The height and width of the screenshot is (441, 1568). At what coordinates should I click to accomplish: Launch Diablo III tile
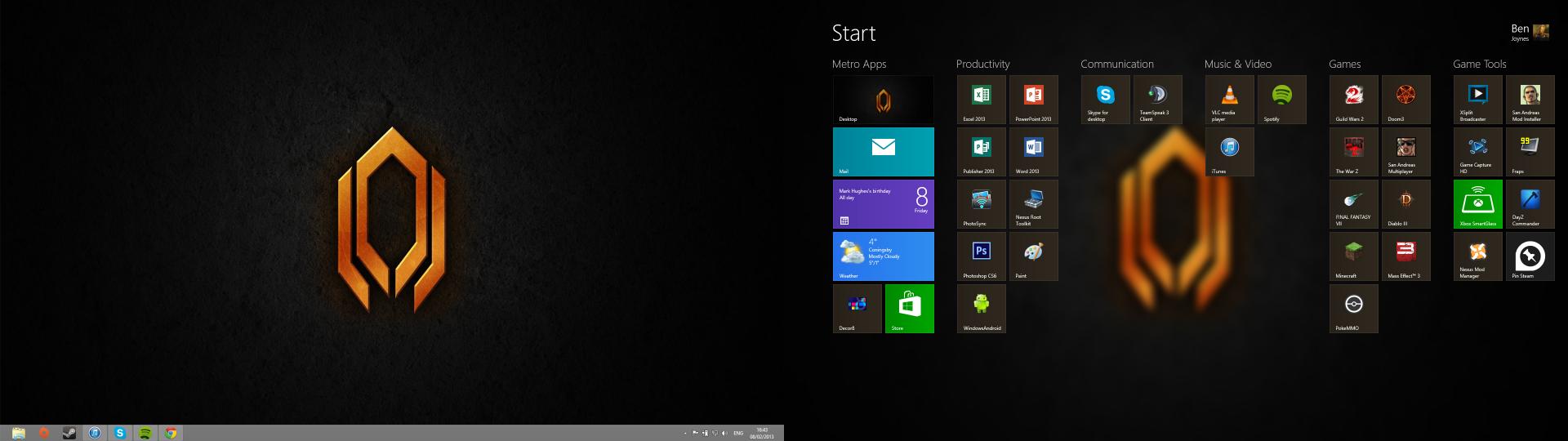(x=1405, y=204)
